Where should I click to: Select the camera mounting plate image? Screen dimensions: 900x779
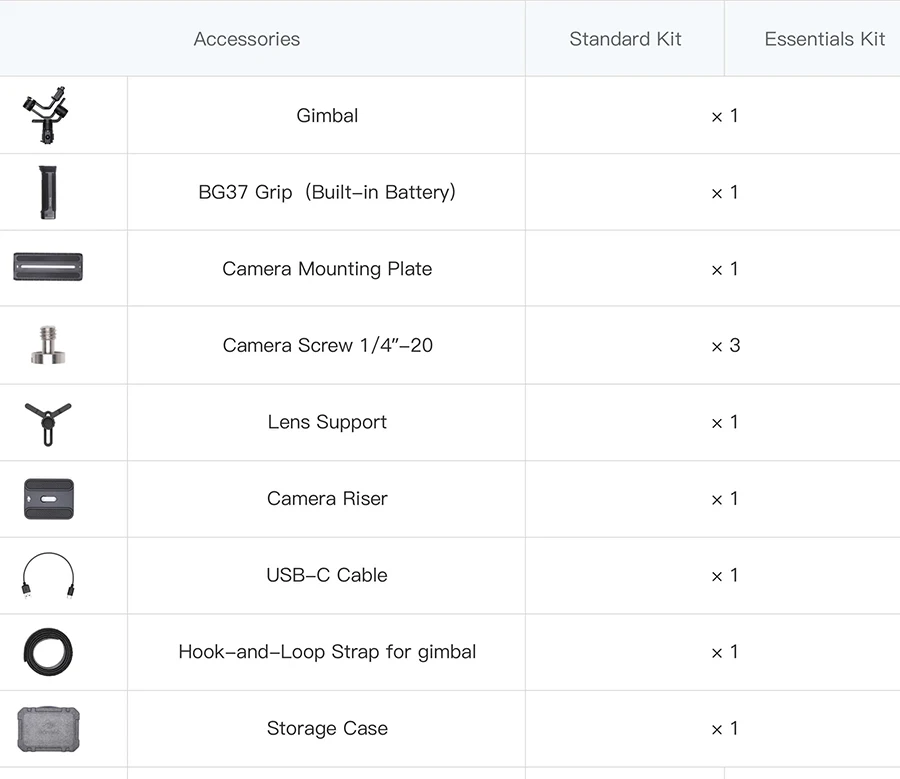48,267
